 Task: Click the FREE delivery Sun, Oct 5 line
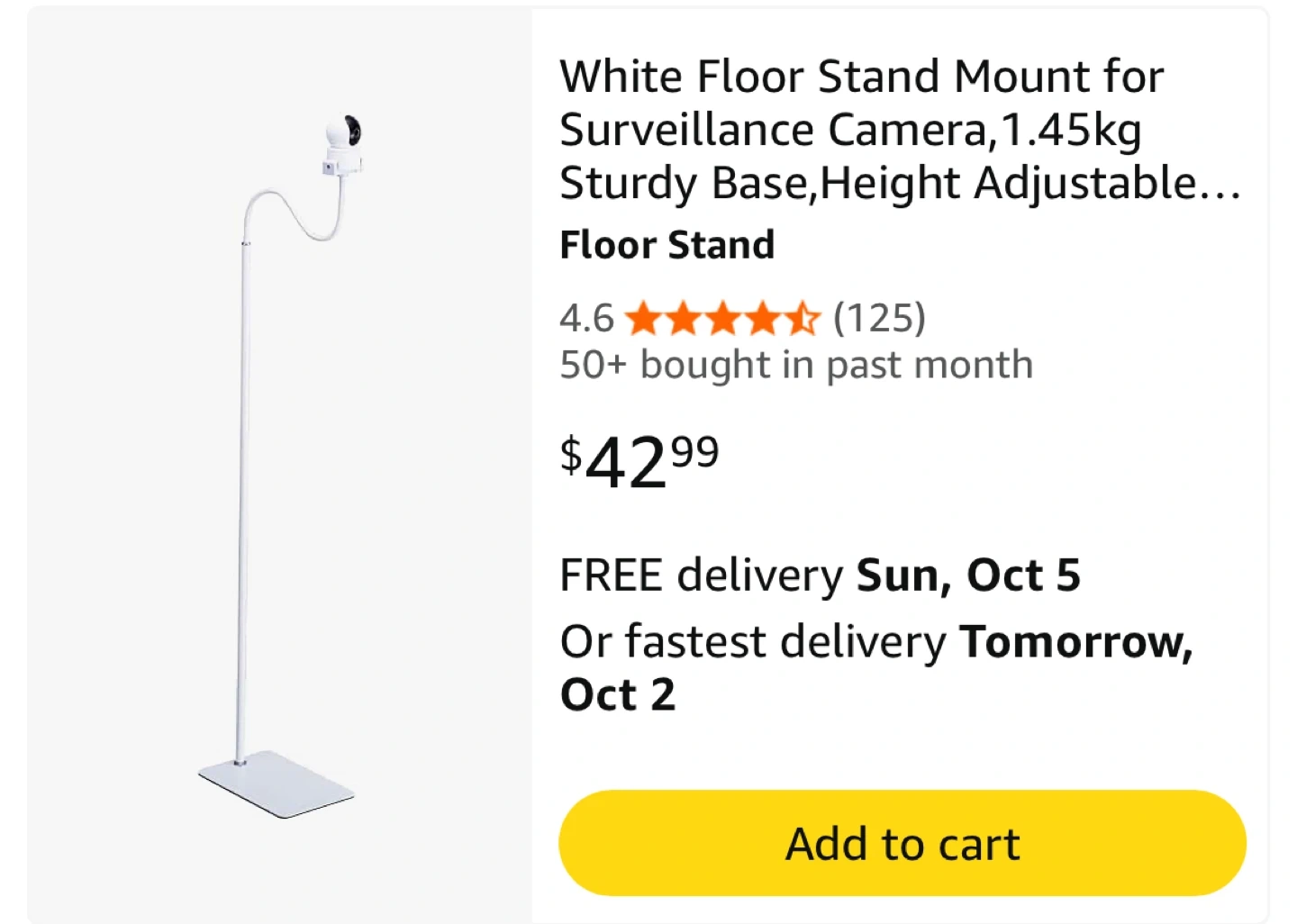click(820, 575)
